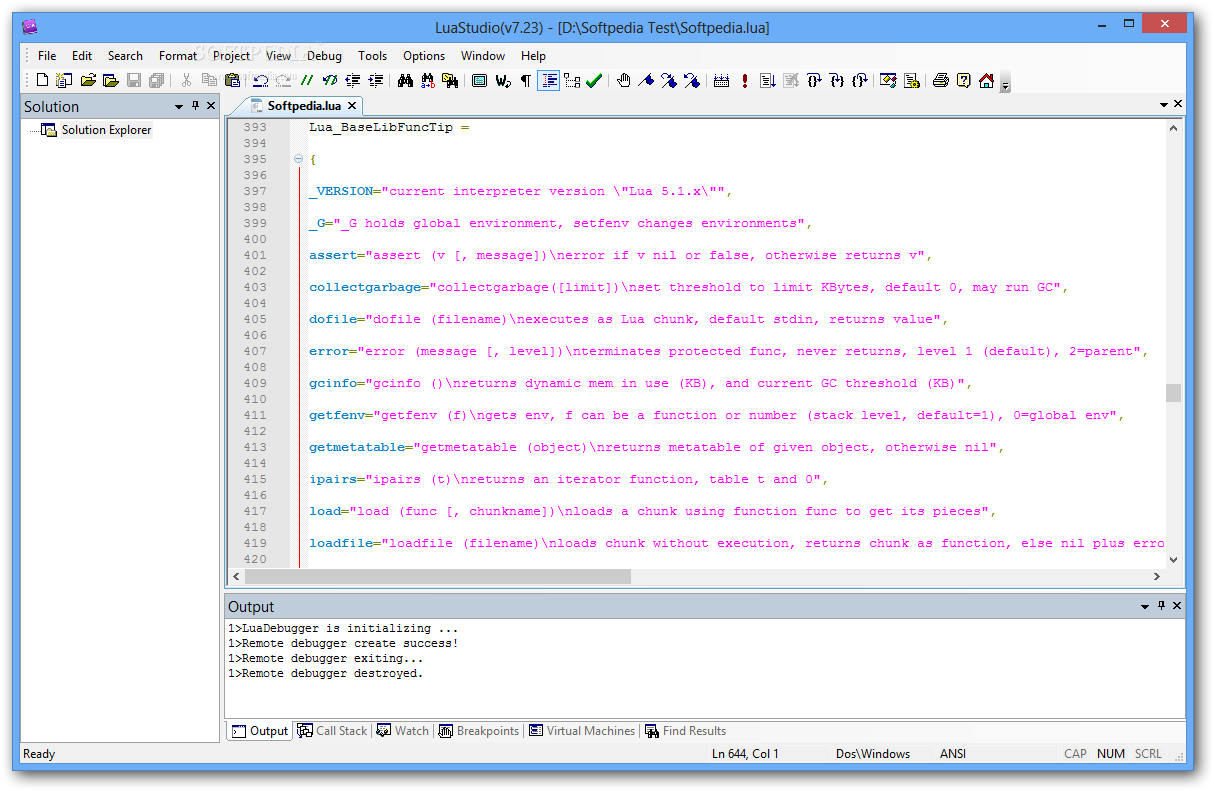Open the document tab list dropdown arrow
Viewport: 1214px width, 791px height.
(x=1164, y=105)
